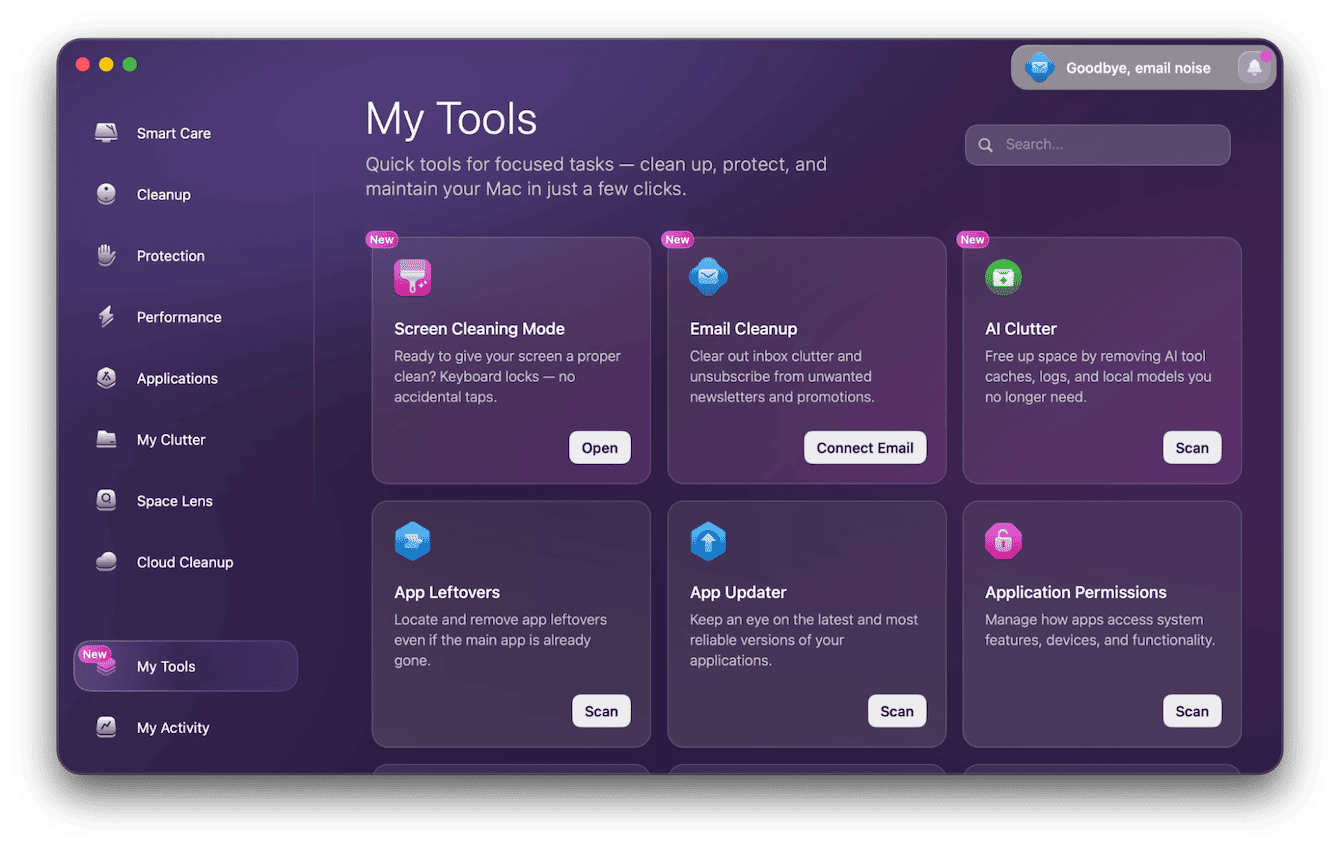
Task: Open notifications via the bell icon
Action: click(1253, 68)
